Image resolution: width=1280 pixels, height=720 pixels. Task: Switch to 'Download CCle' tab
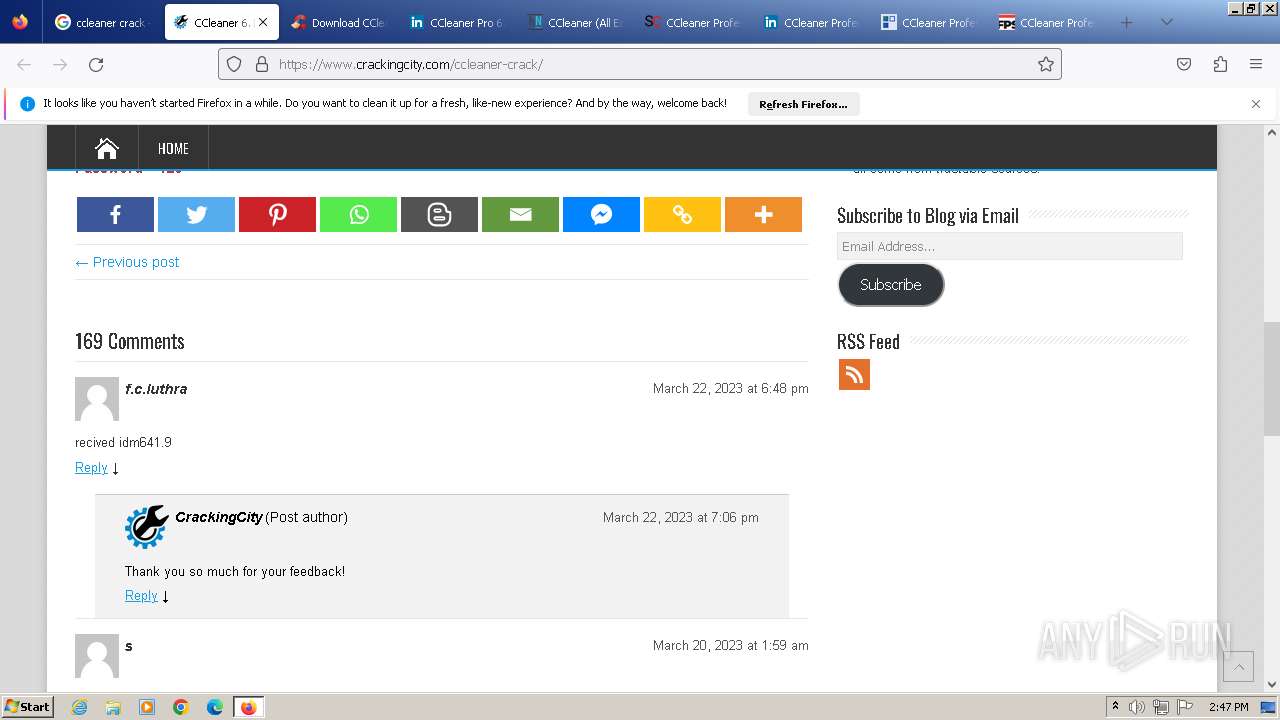pyautogui.click(x=338, y=22)
